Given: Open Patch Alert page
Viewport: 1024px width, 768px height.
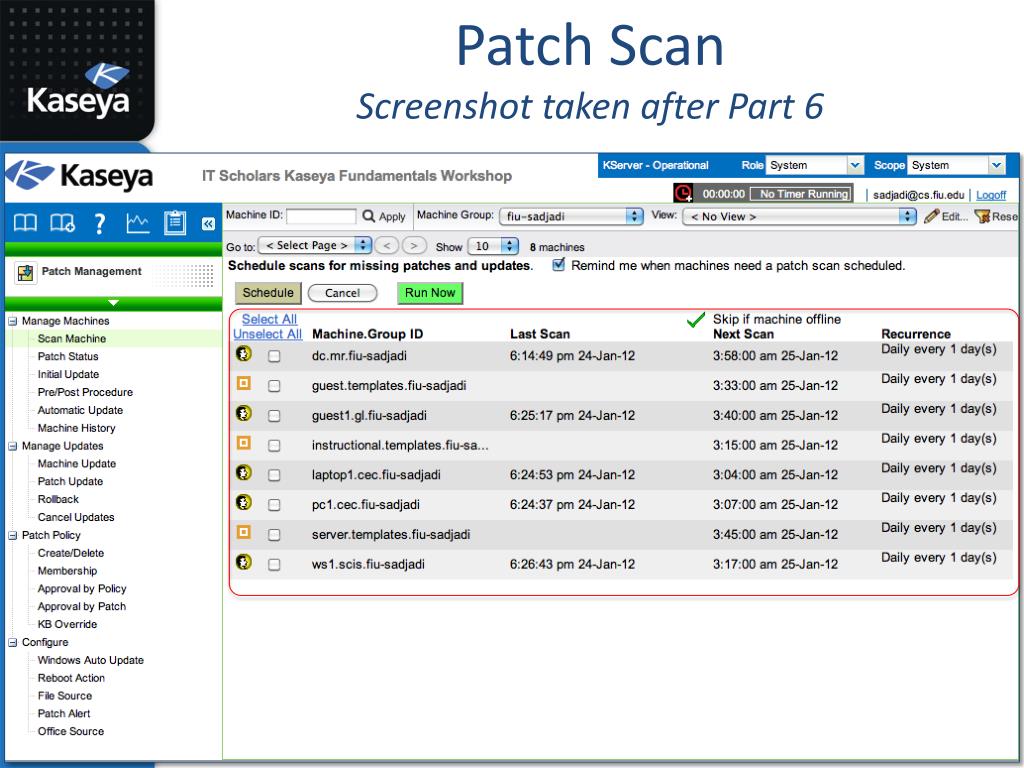Looking at the screenshot, I should coord(64,714).
